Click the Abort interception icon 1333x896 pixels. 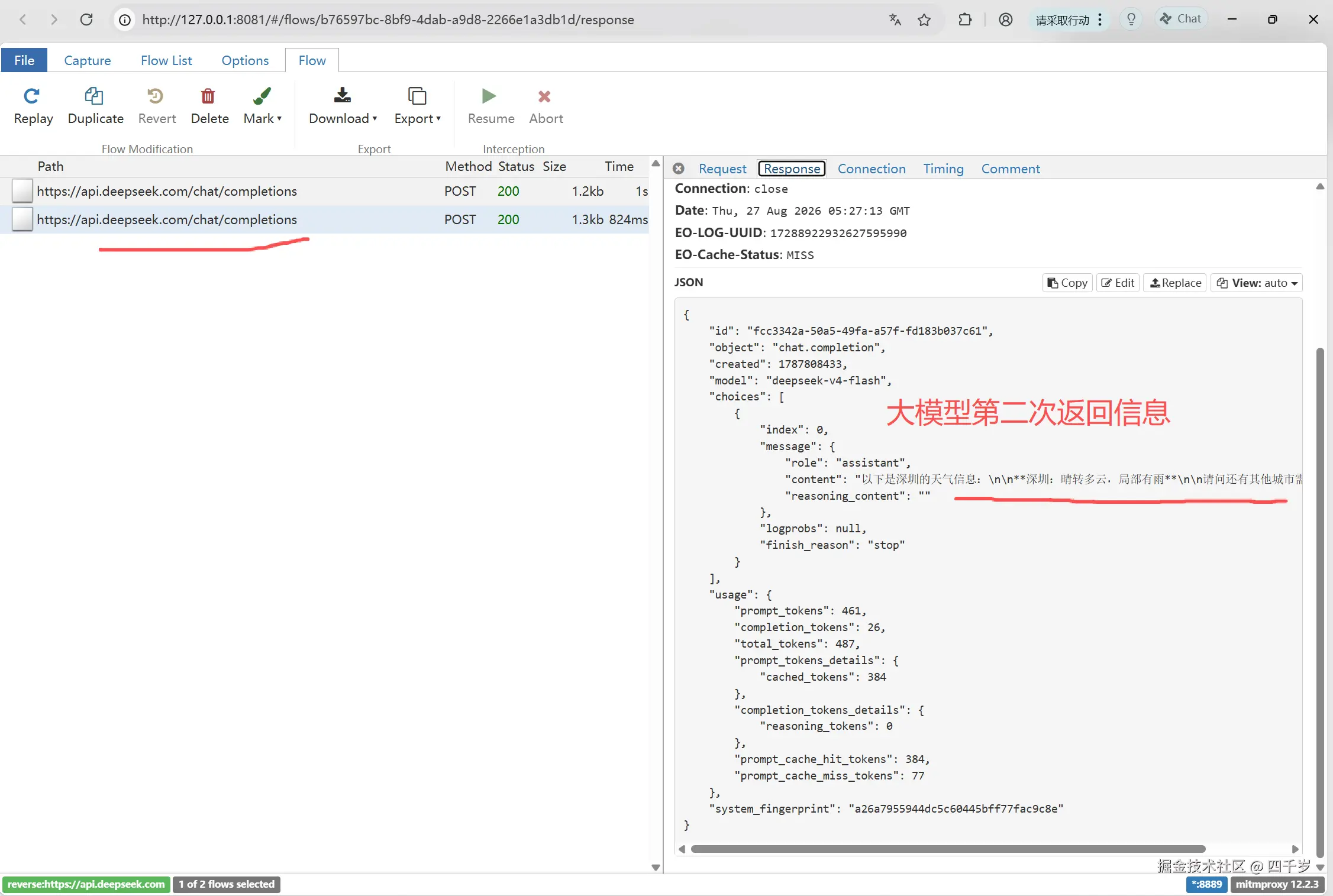[x=544, y=96]
